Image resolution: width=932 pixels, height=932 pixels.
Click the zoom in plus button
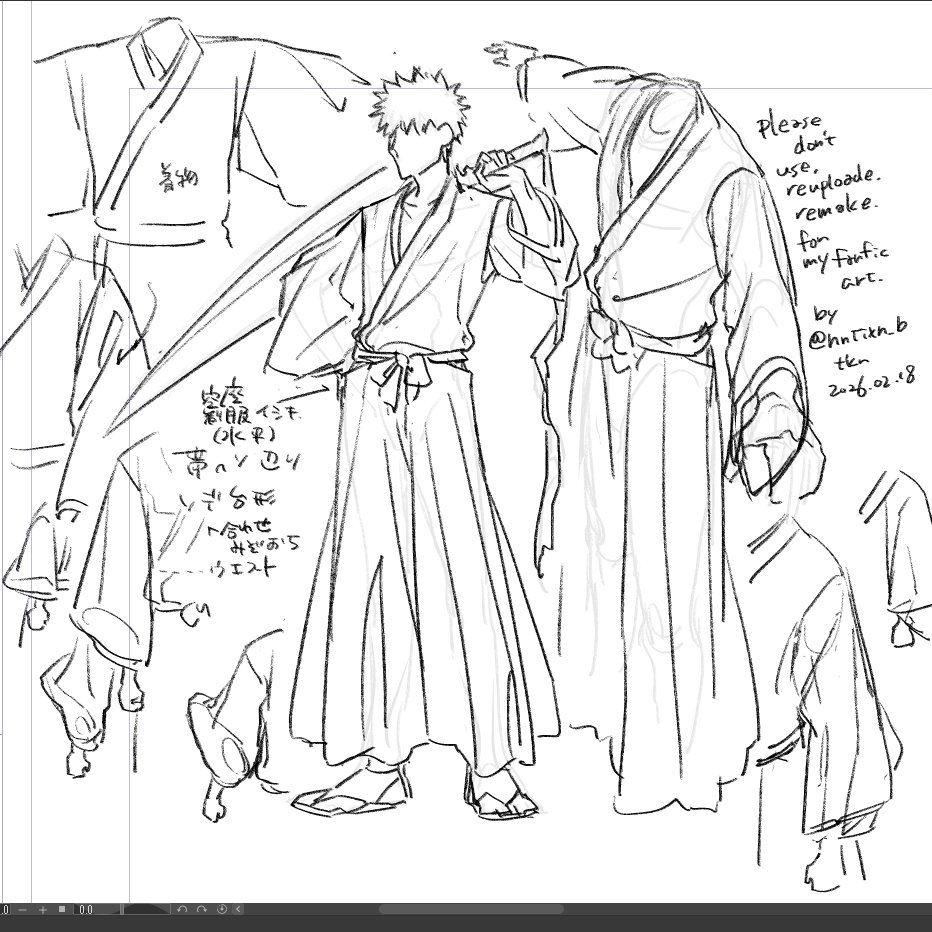(43, 909)
